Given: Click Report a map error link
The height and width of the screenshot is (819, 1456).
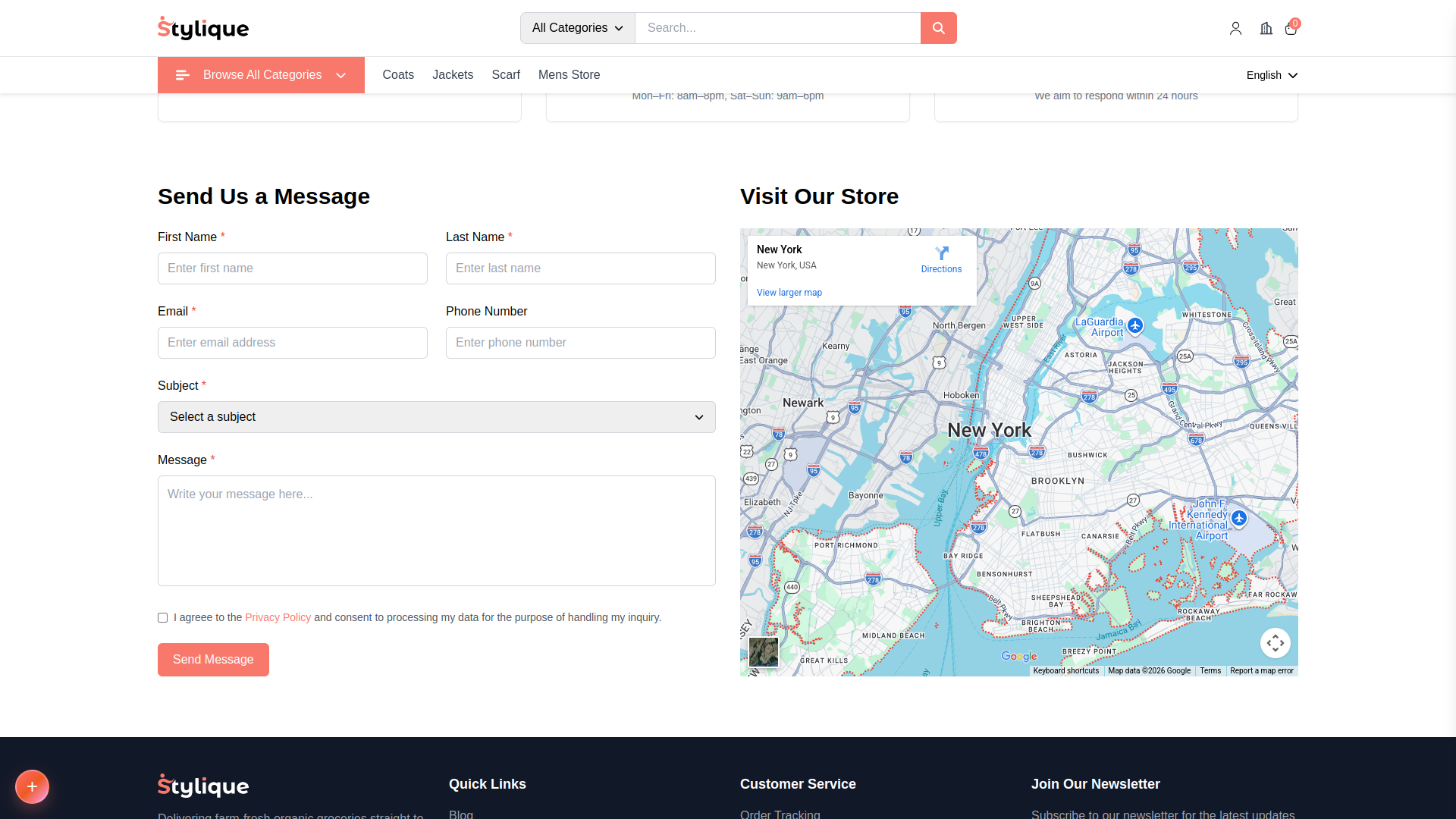Looking at the screenshot, I should point(1262,671).
